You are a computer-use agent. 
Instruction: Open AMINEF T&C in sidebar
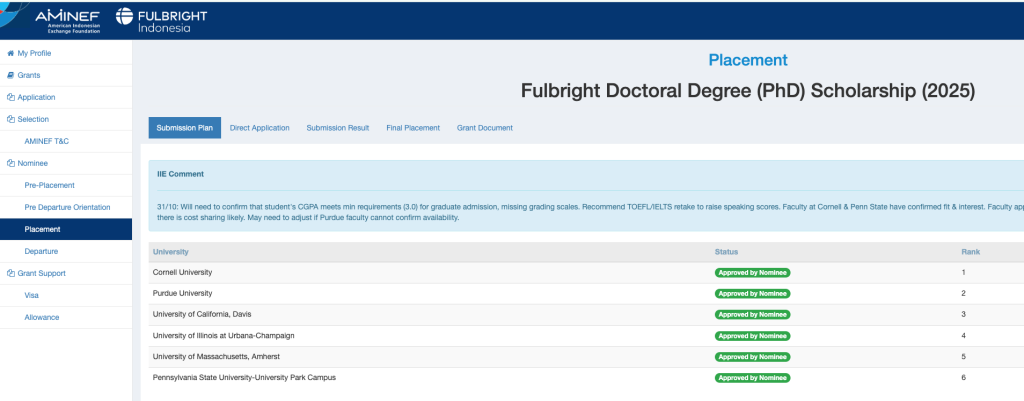coord(46,141)
